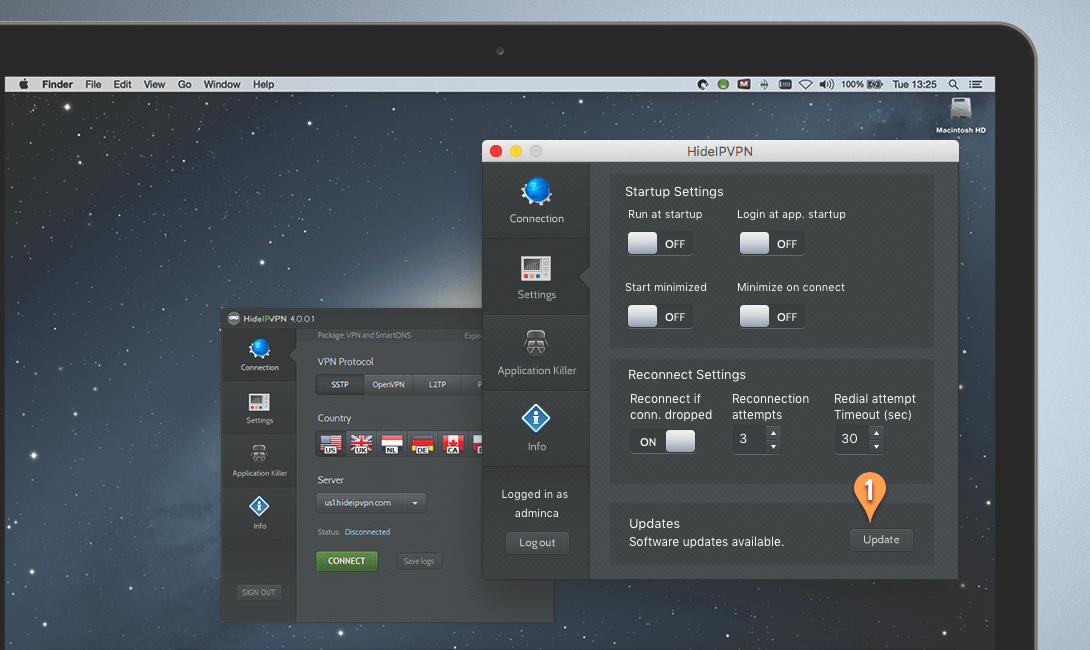
Task: Increase Reconnection attempts value
Action: 773,432
